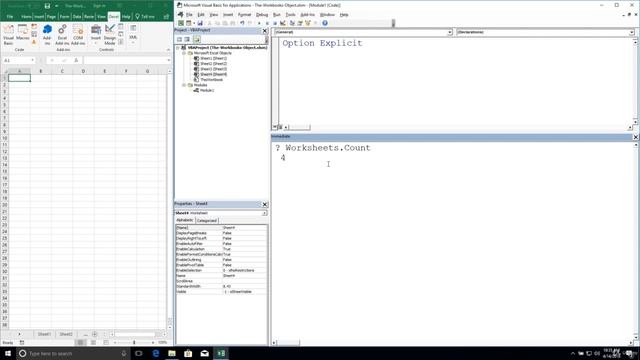
Task: Open File Explorer from taskbar
Action: [x=172, y=353]
